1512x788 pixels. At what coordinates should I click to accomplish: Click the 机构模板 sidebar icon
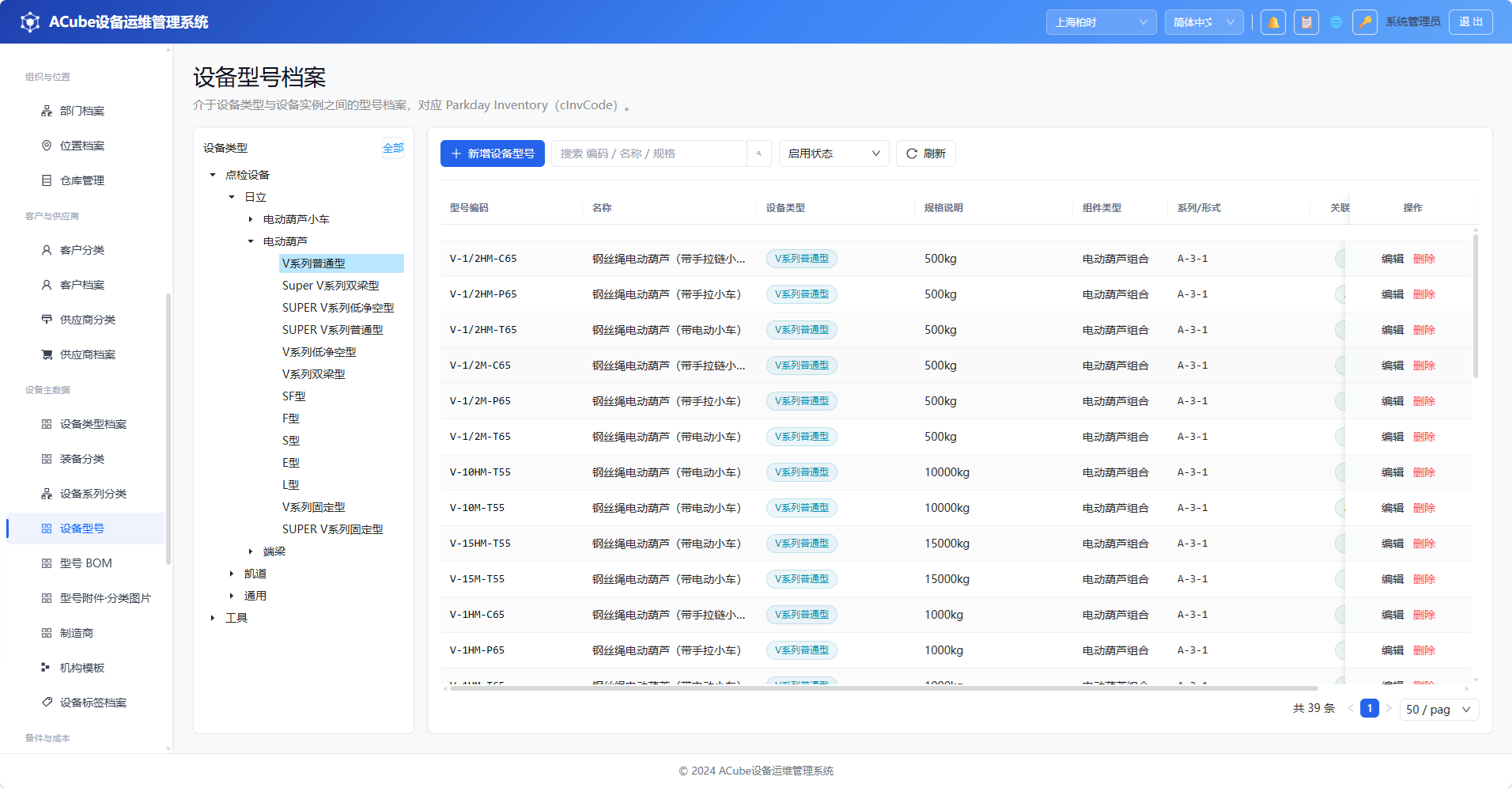pyautogui.click(x=47, y=668)
